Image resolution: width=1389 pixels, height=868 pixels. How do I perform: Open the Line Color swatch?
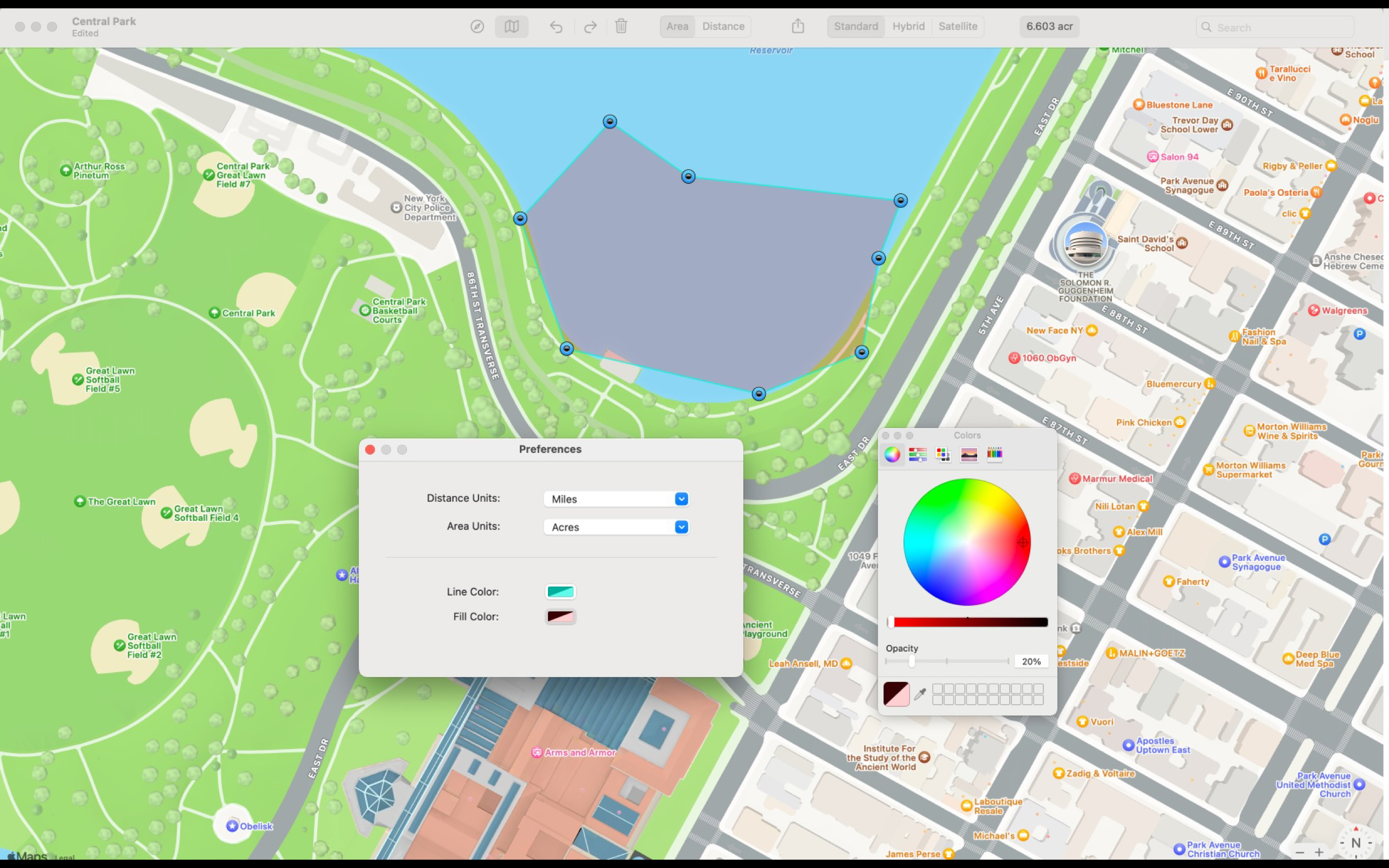tap(560, 592)
